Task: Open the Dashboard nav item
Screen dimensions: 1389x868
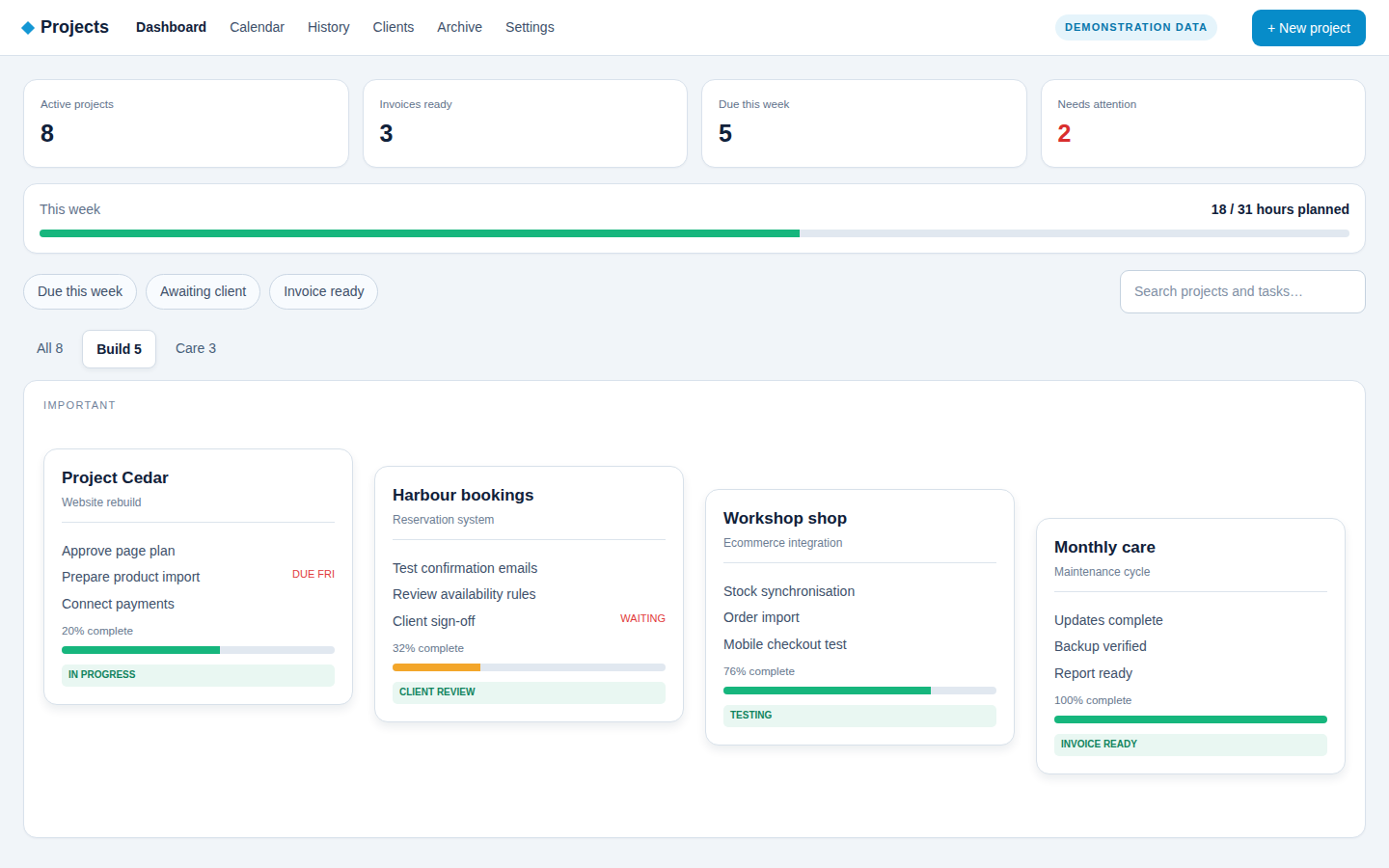Action: click(171, 27)
